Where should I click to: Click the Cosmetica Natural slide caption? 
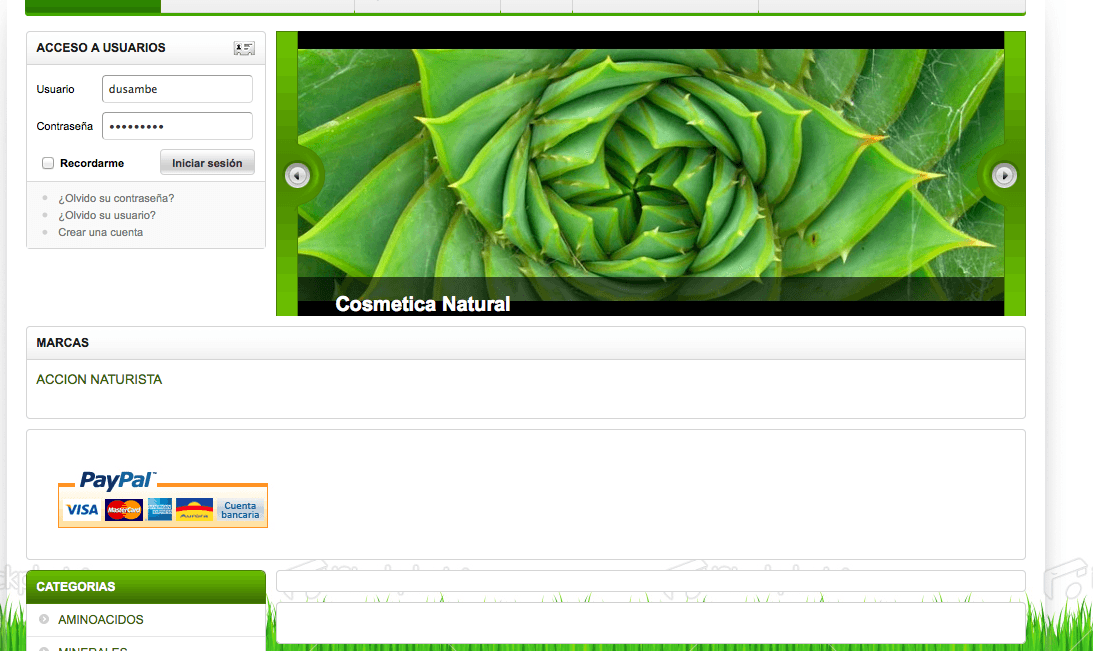422,304
